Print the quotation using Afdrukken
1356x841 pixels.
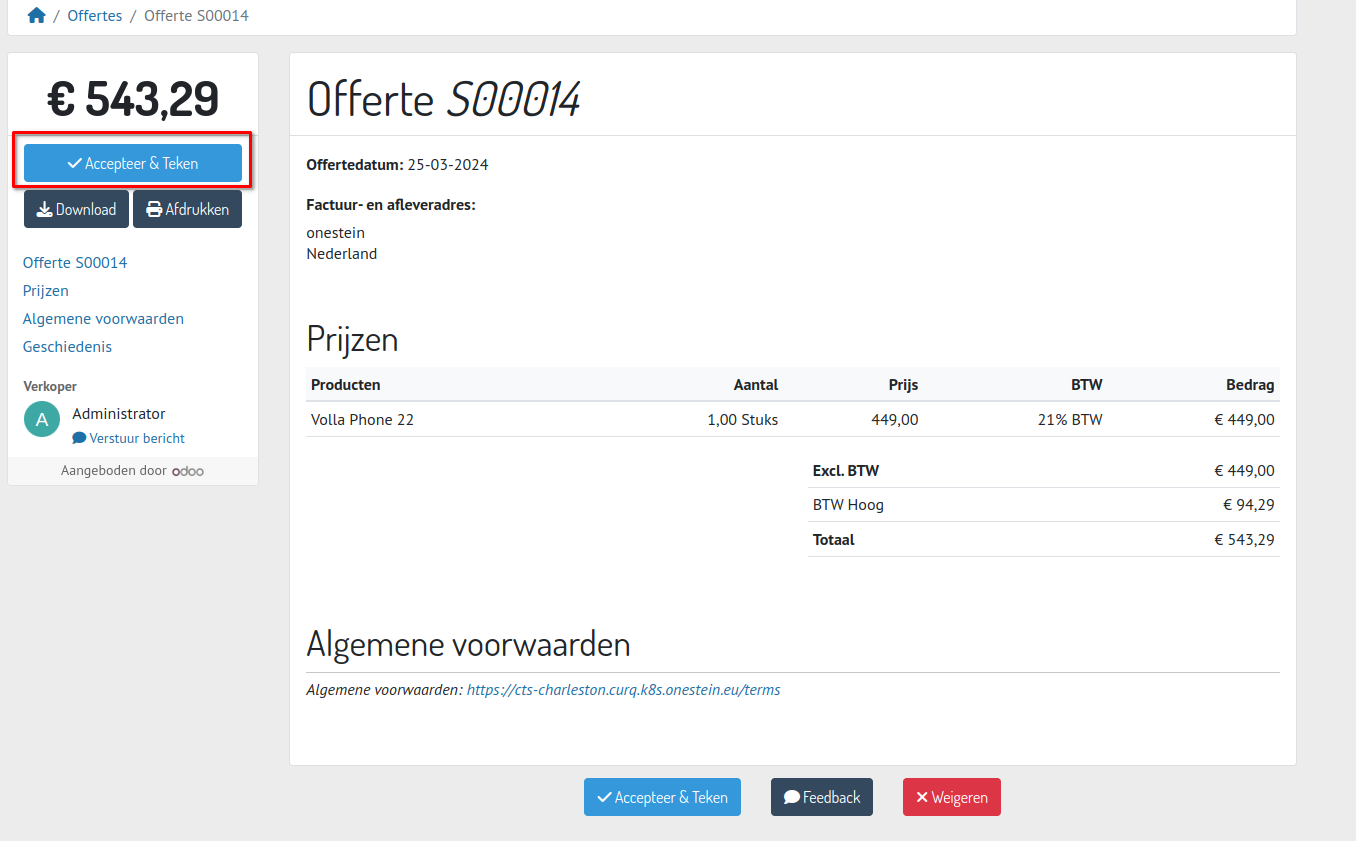click(x=187, y=209)
